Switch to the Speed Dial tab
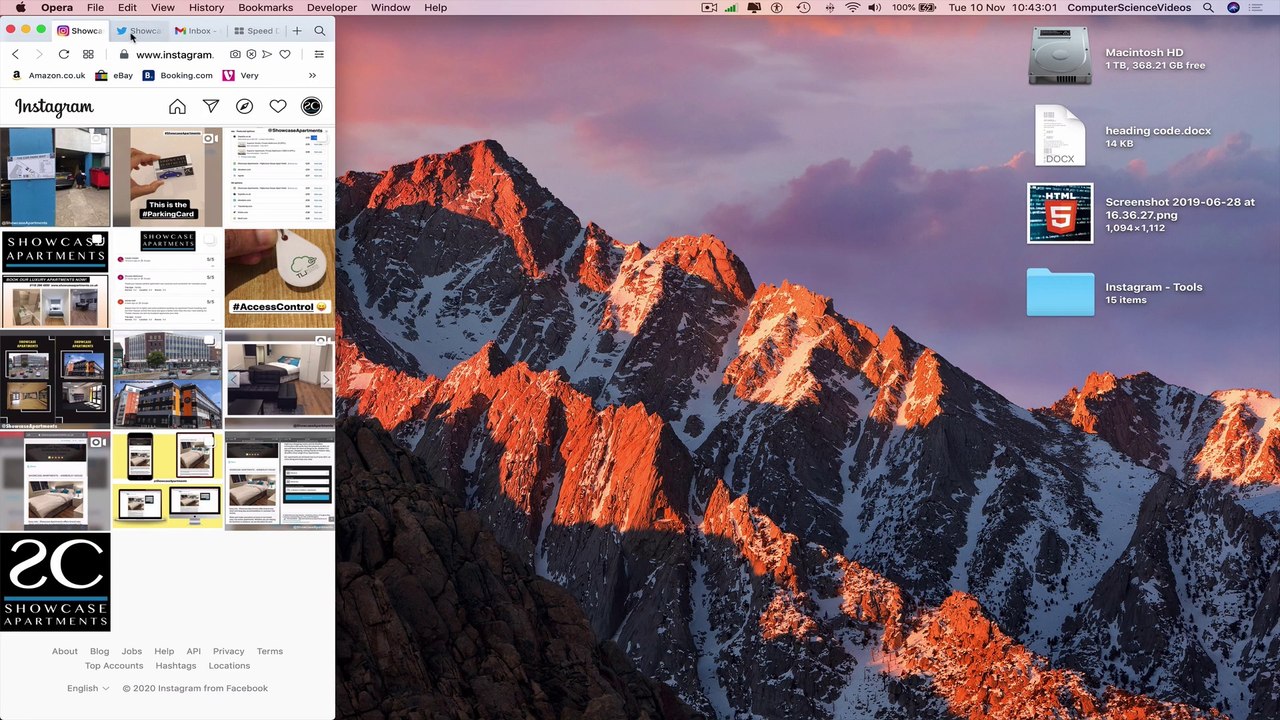The height and width of the screenshot is (720, 1280). click(x=256, y=31)
